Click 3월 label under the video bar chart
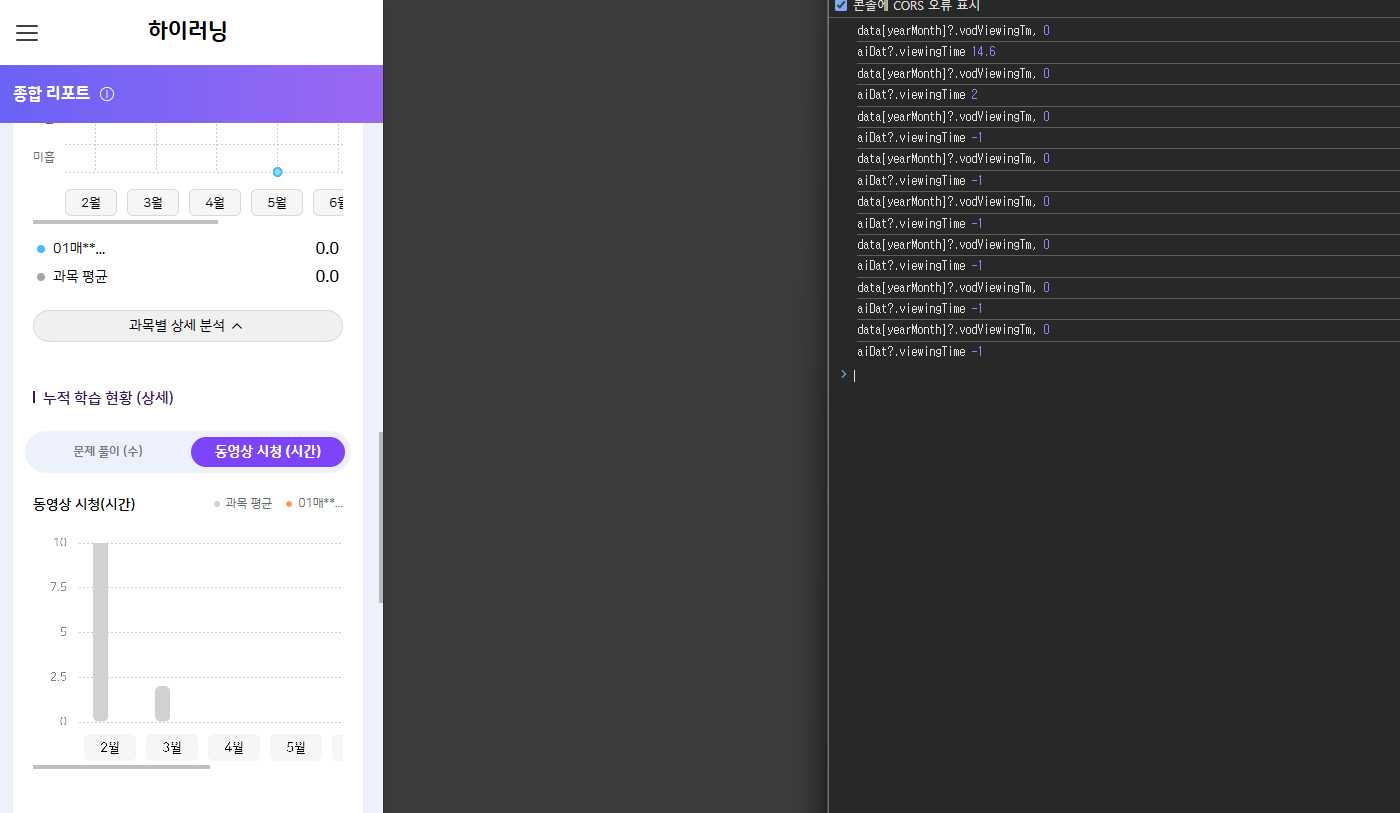The width and height of the screenshot is (1400, 813). pyautogui.click(x=172, y=748)
